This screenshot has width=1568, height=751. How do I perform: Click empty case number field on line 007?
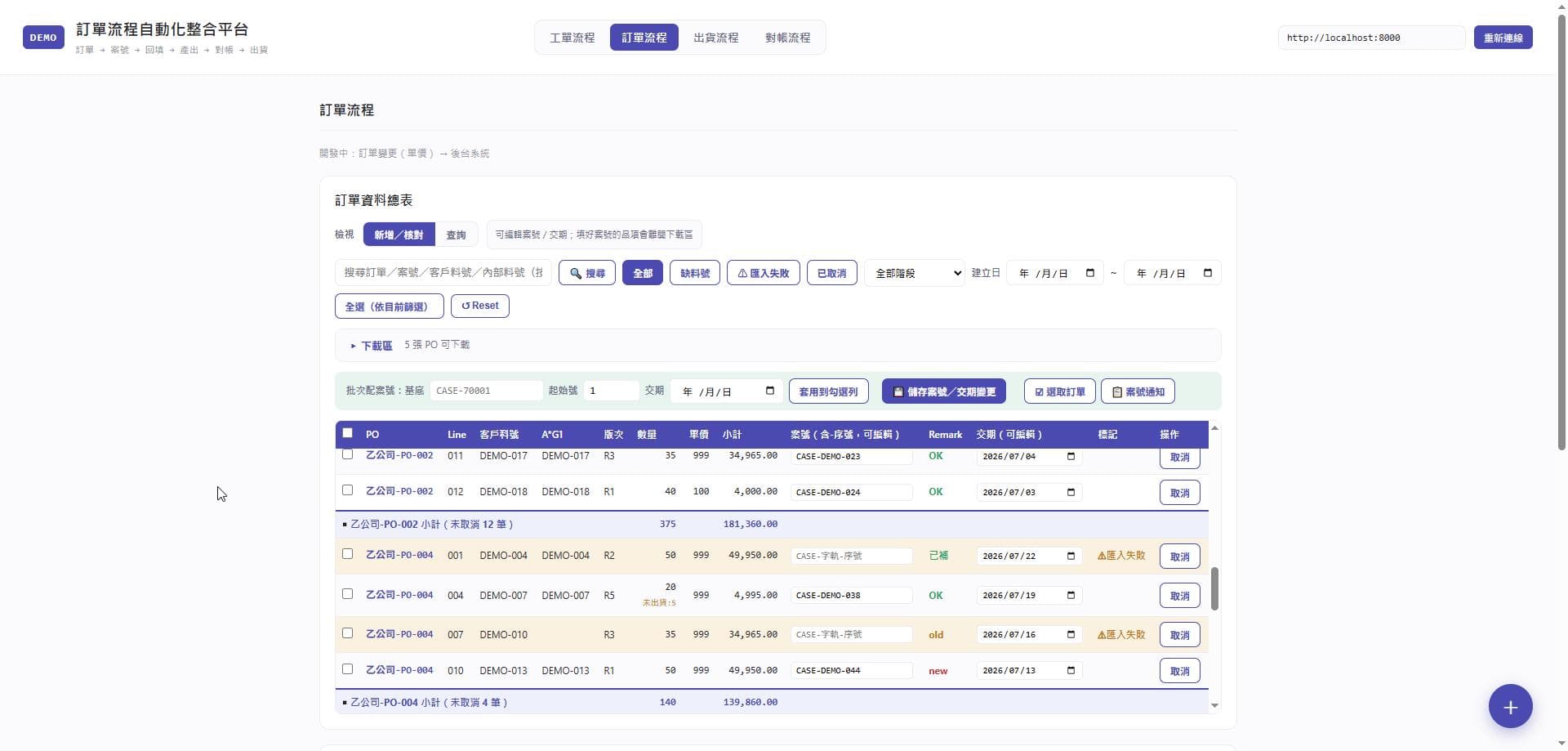[851, 634]
